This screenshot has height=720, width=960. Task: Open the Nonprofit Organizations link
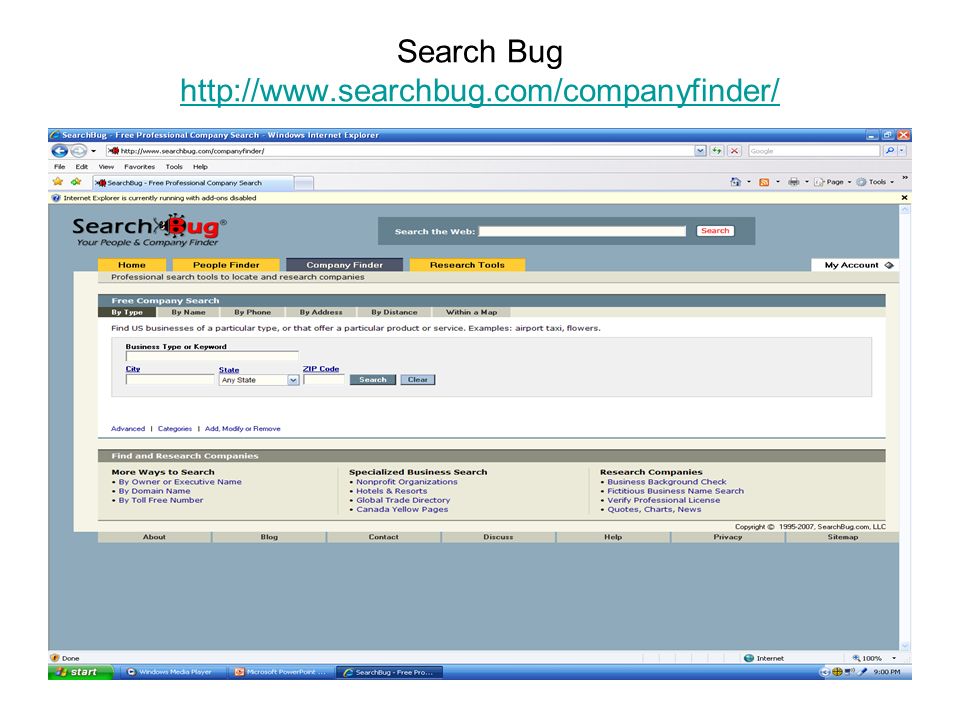point(407,482)
